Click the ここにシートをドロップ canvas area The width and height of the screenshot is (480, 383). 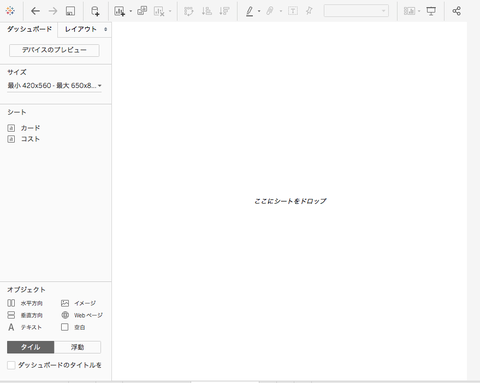(290, 201)
